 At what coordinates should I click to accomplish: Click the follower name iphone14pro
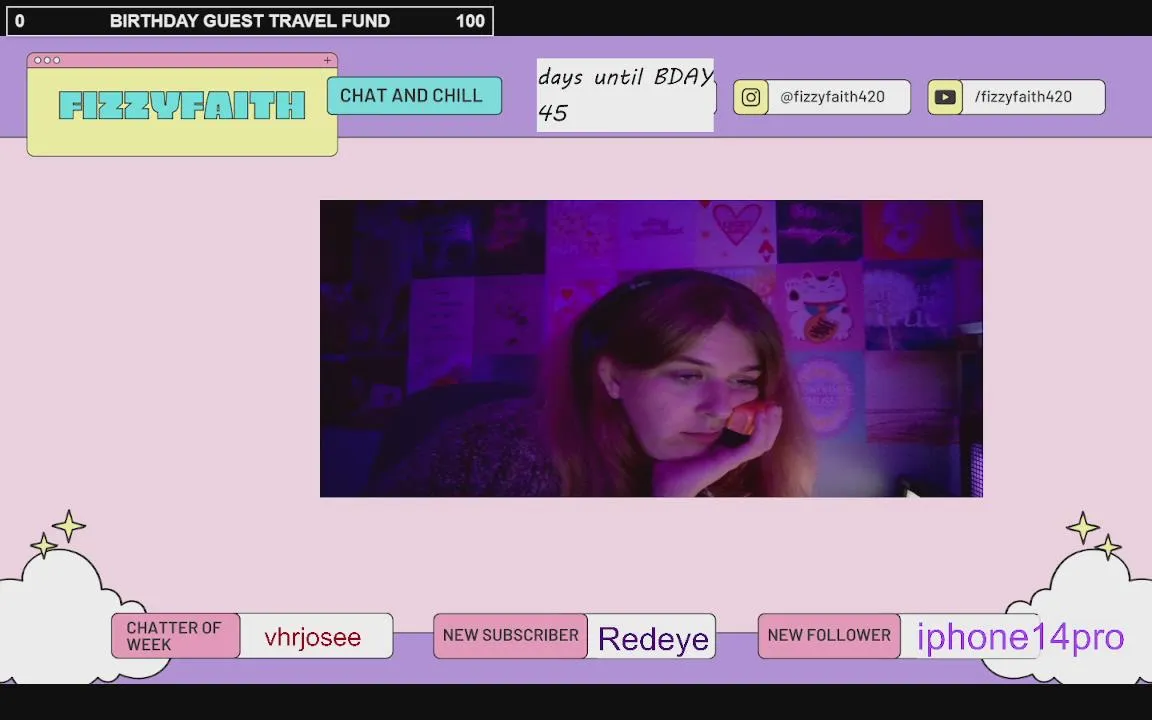point(1020,637)
